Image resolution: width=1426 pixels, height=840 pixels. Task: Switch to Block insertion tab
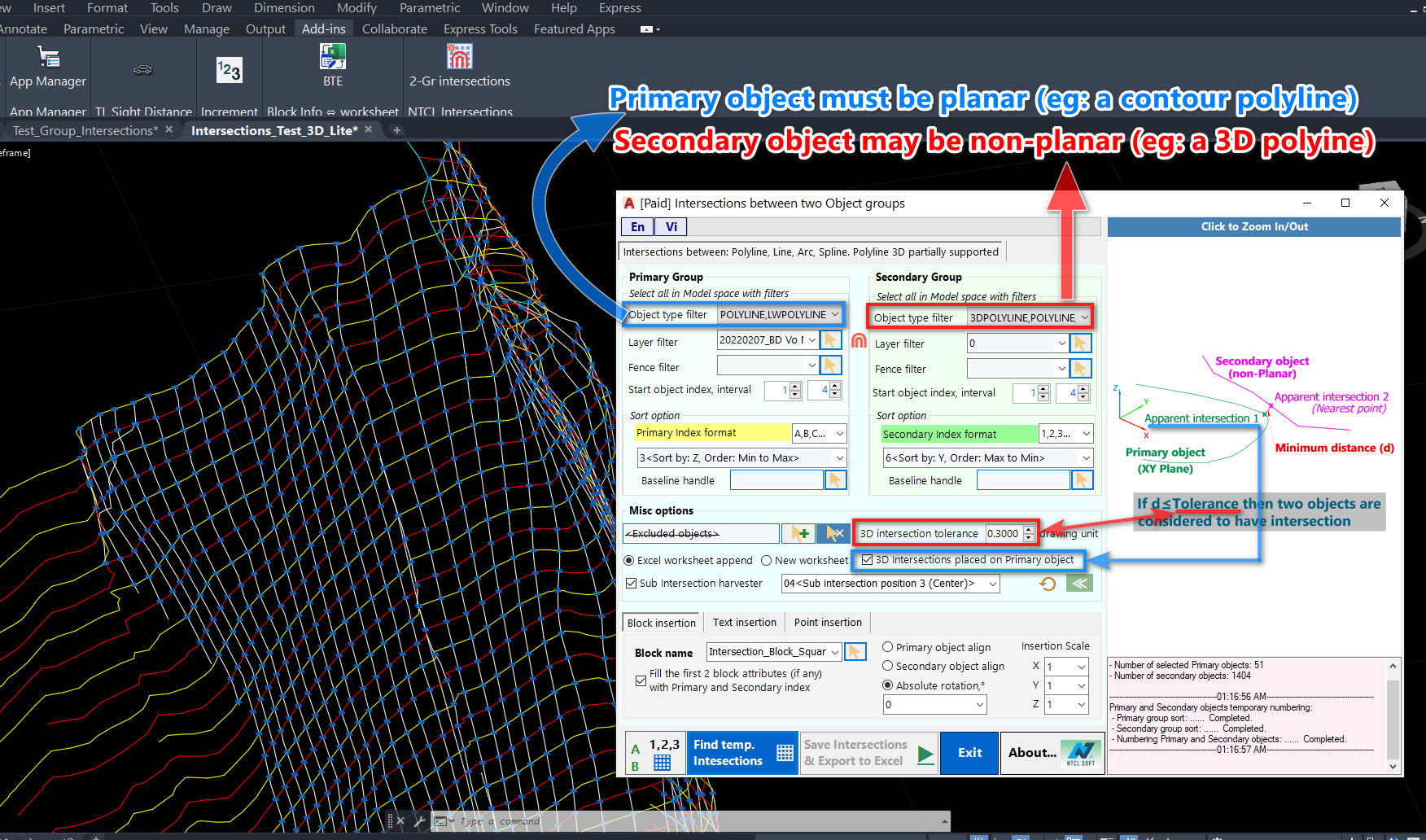[x=661, y=623]
